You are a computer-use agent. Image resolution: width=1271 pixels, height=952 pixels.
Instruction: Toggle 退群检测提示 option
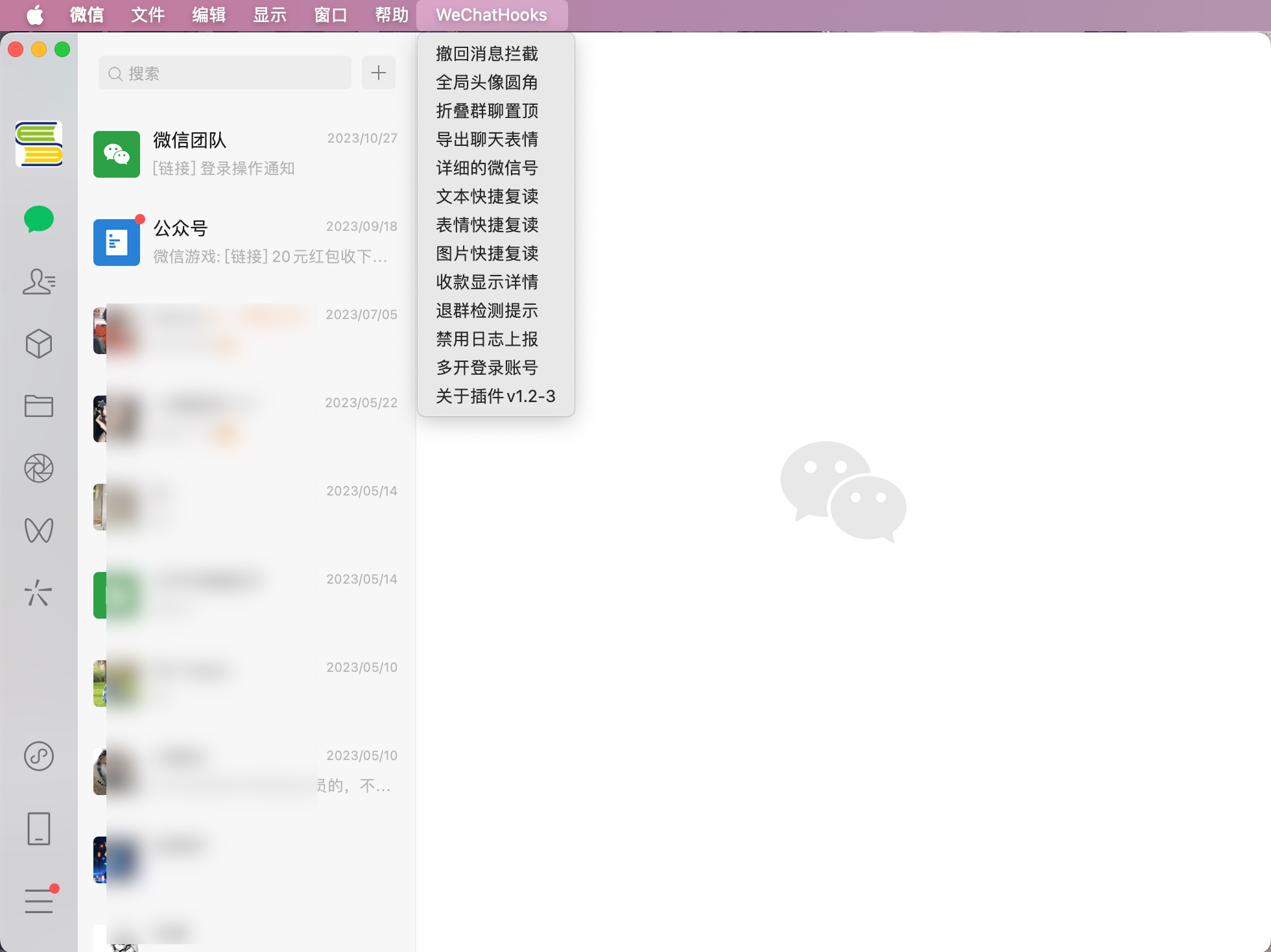point(496,311)
